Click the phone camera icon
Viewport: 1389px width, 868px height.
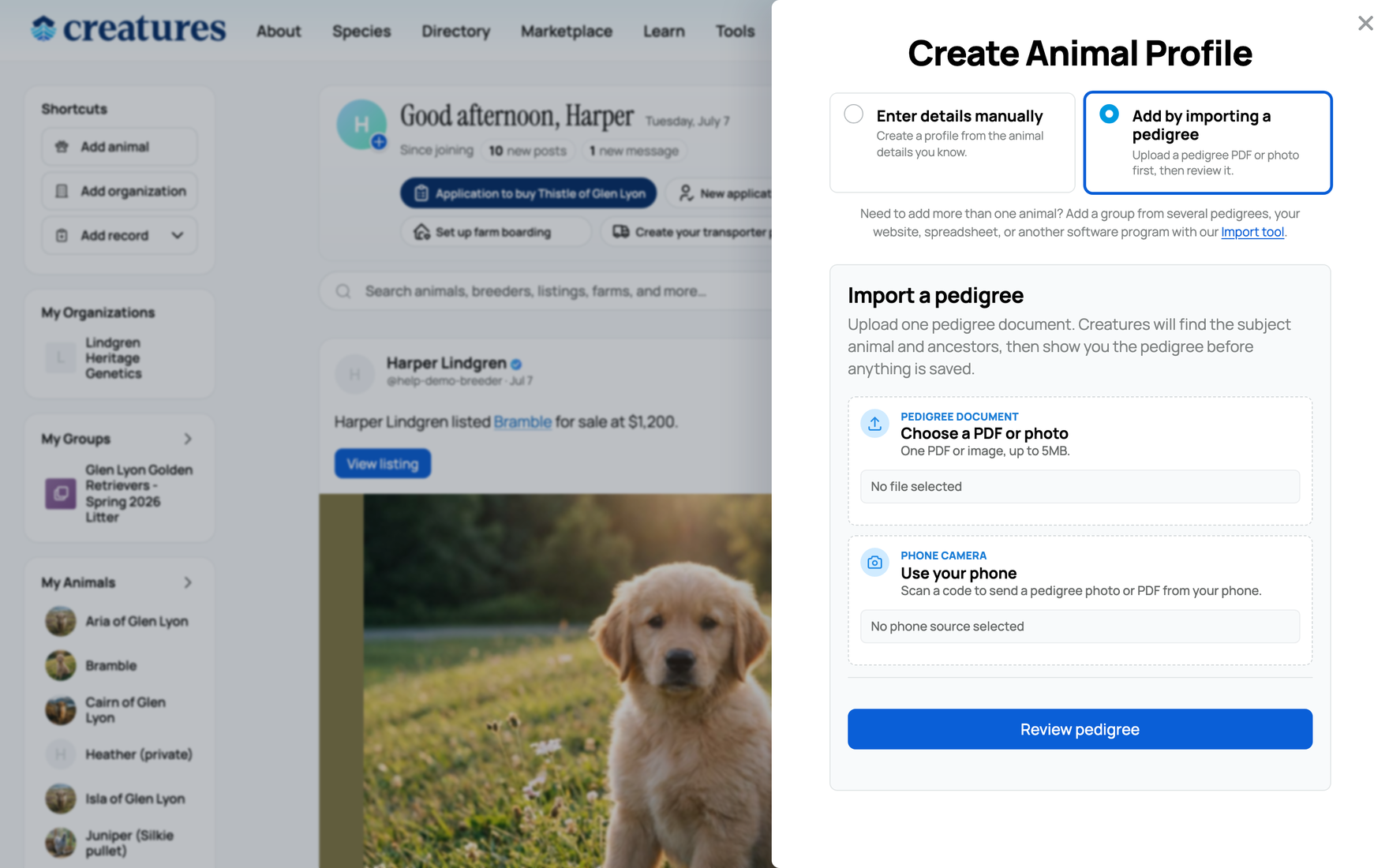pos(874,563)
